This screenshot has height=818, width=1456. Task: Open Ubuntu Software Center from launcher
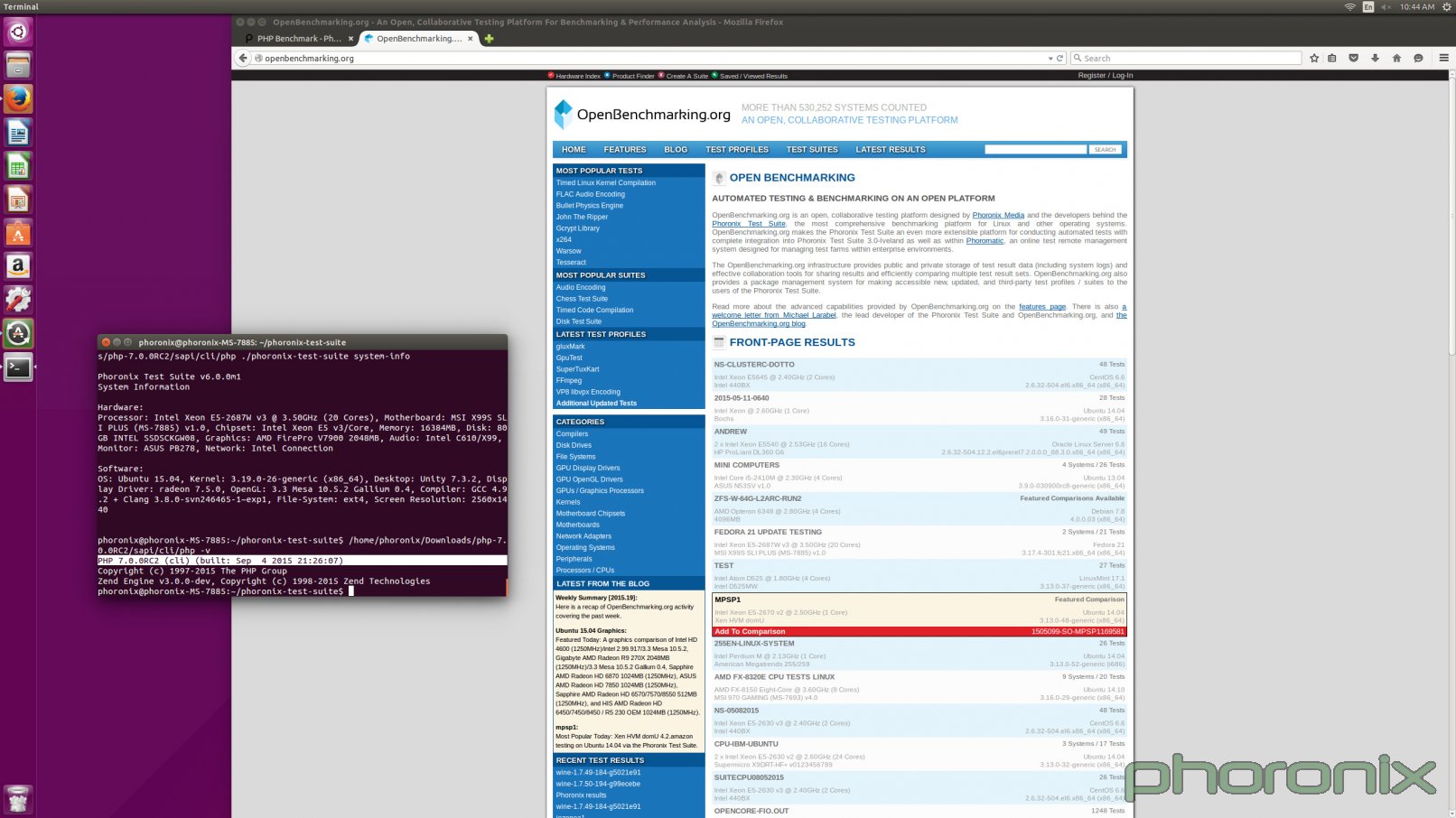[18, 233]
